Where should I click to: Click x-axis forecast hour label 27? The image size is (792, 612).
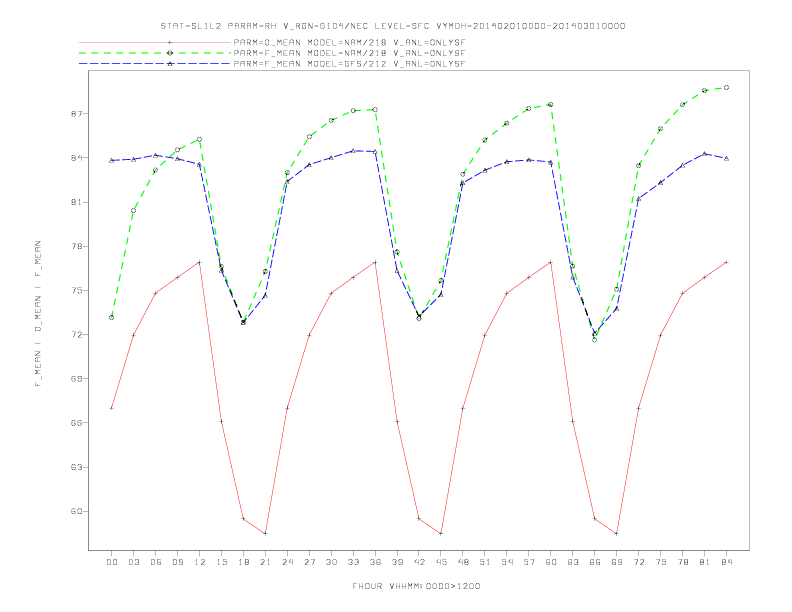[310, 562]
